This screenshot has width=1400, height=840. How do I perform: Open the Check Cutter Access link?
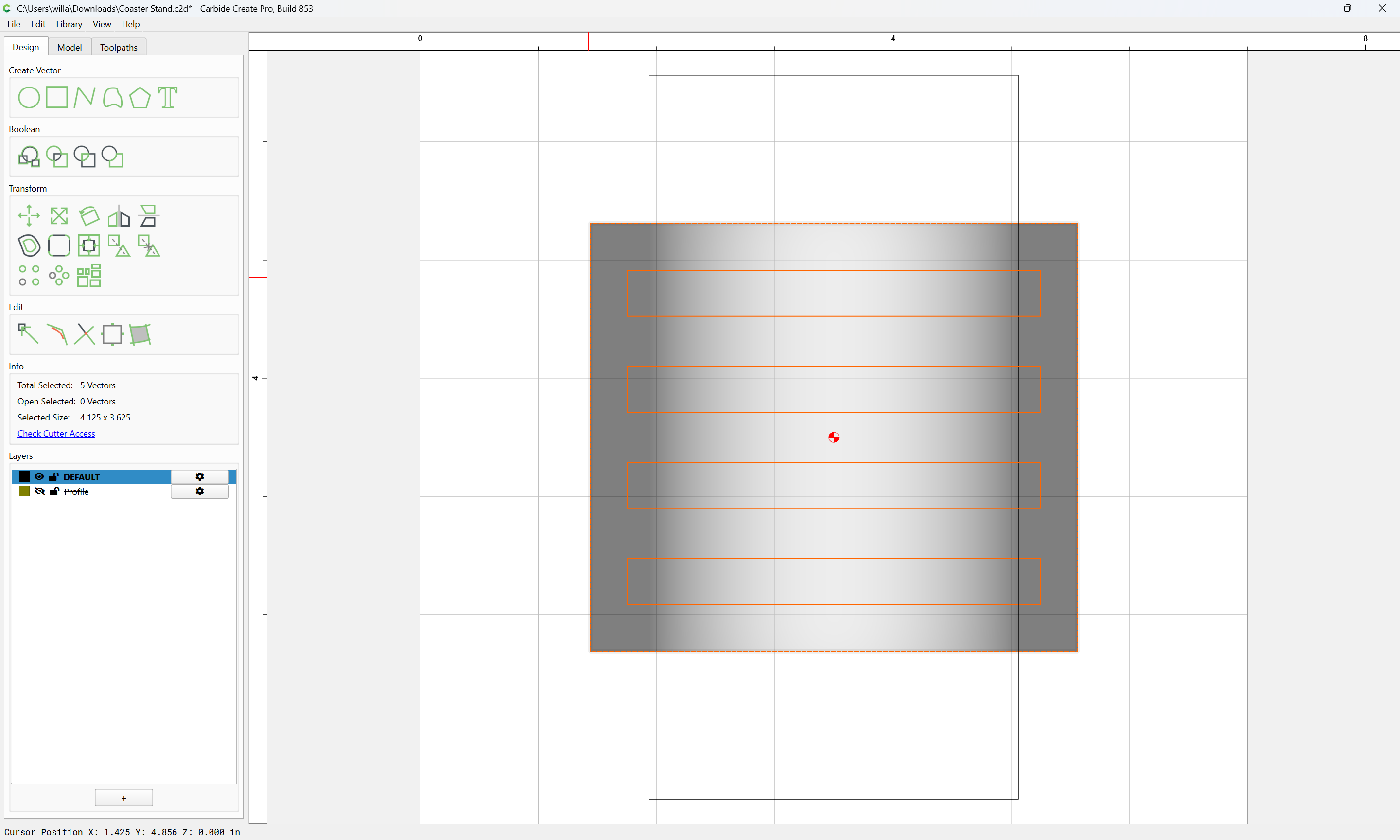56,433
